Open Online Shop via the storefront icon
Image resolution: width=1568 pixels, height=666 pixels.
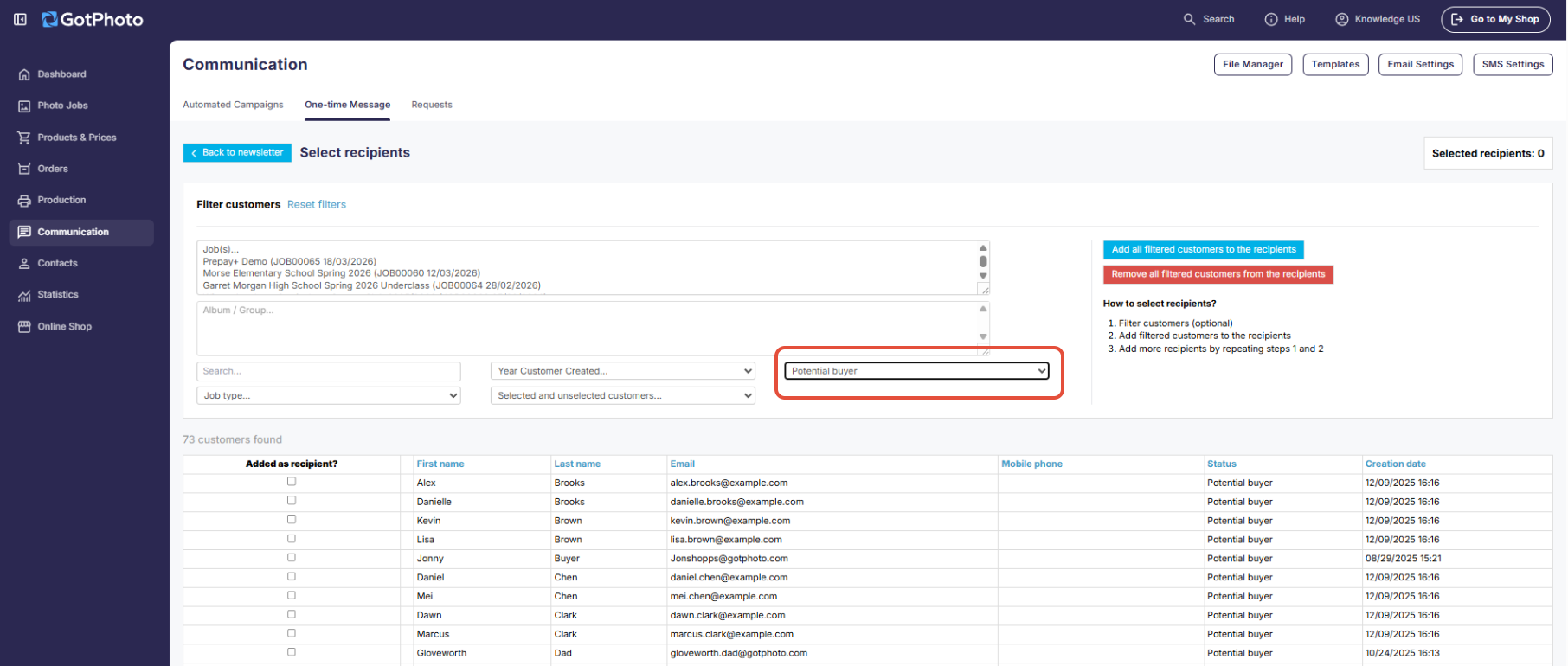pos(24,327)
